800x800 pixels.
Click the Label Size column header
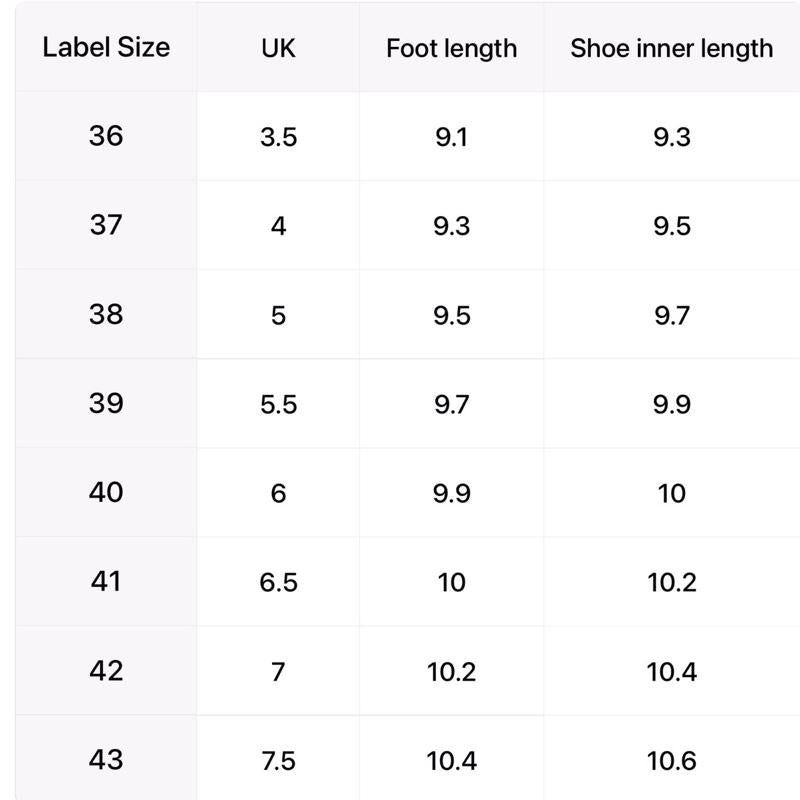(106, 47)
